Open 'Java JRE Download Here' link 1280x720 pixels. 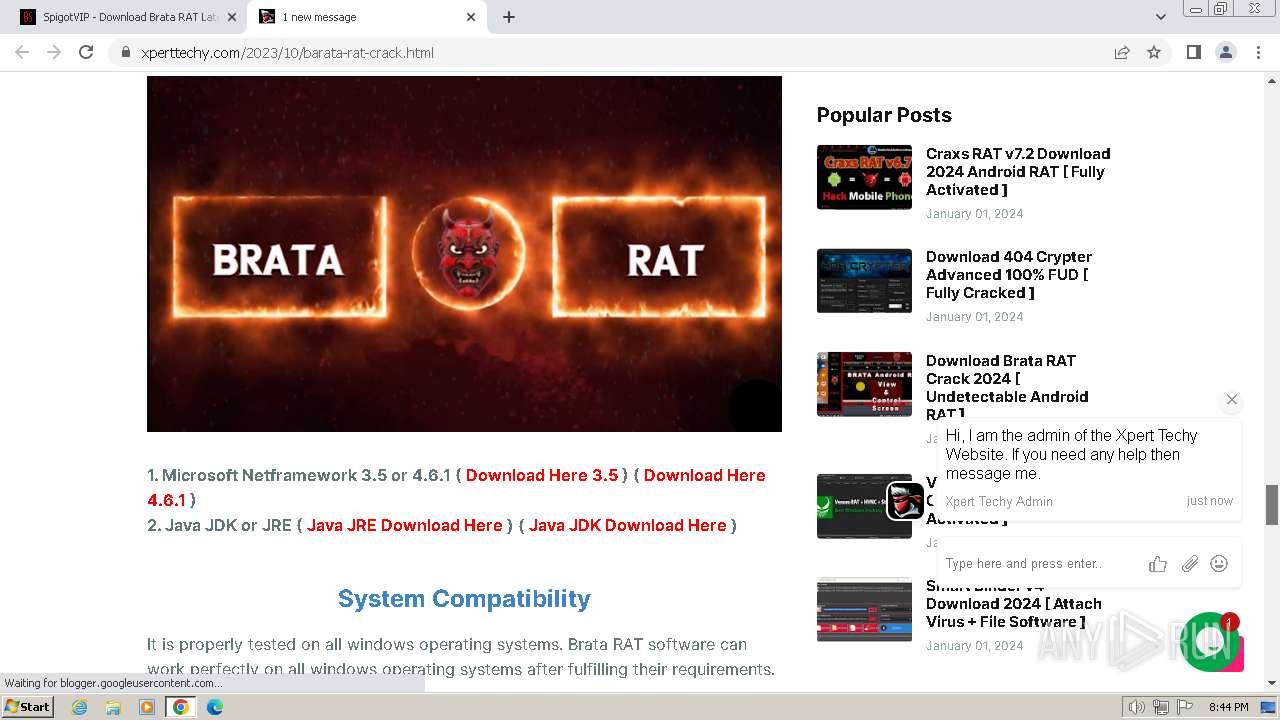(x=405, y=525)
